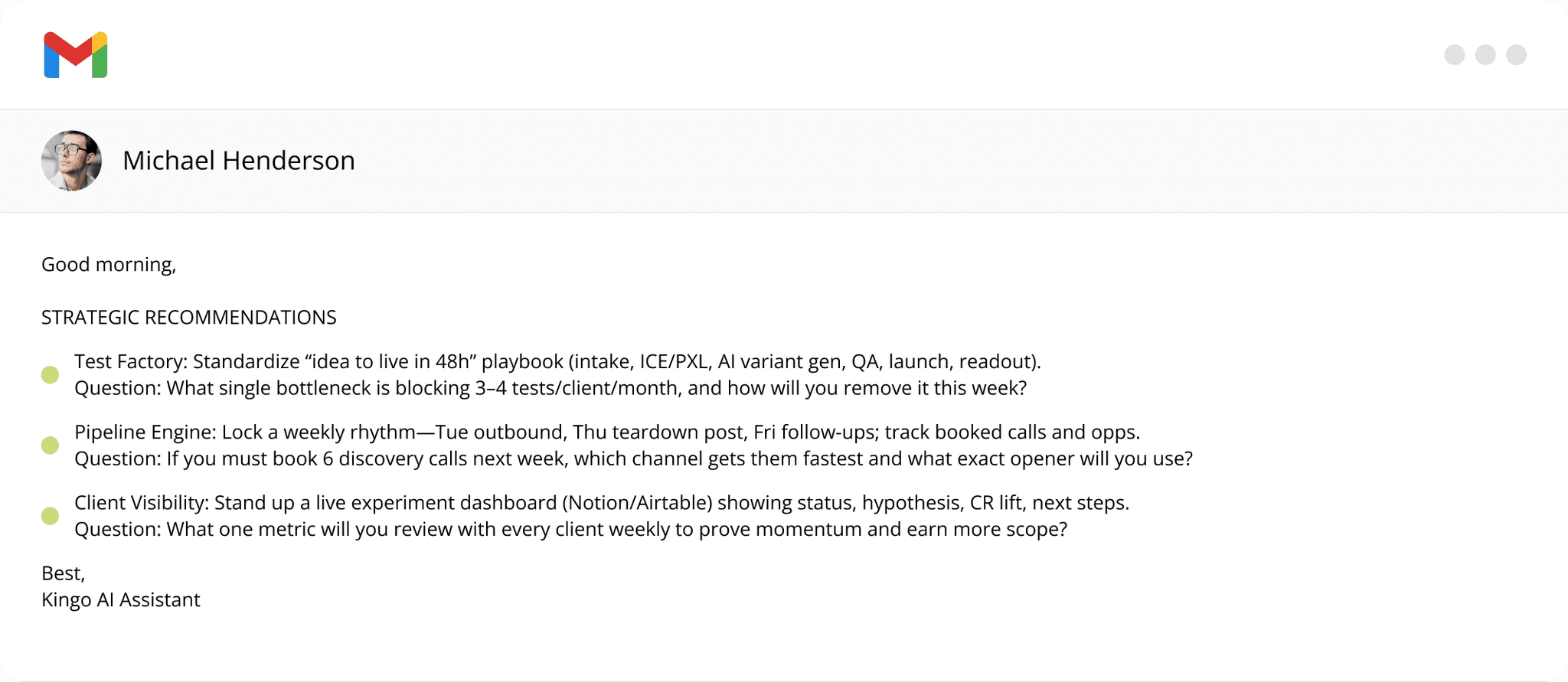Click the green bullet beside Test Factory
This screenshot has height=682, width=1568.
[50, 375]
